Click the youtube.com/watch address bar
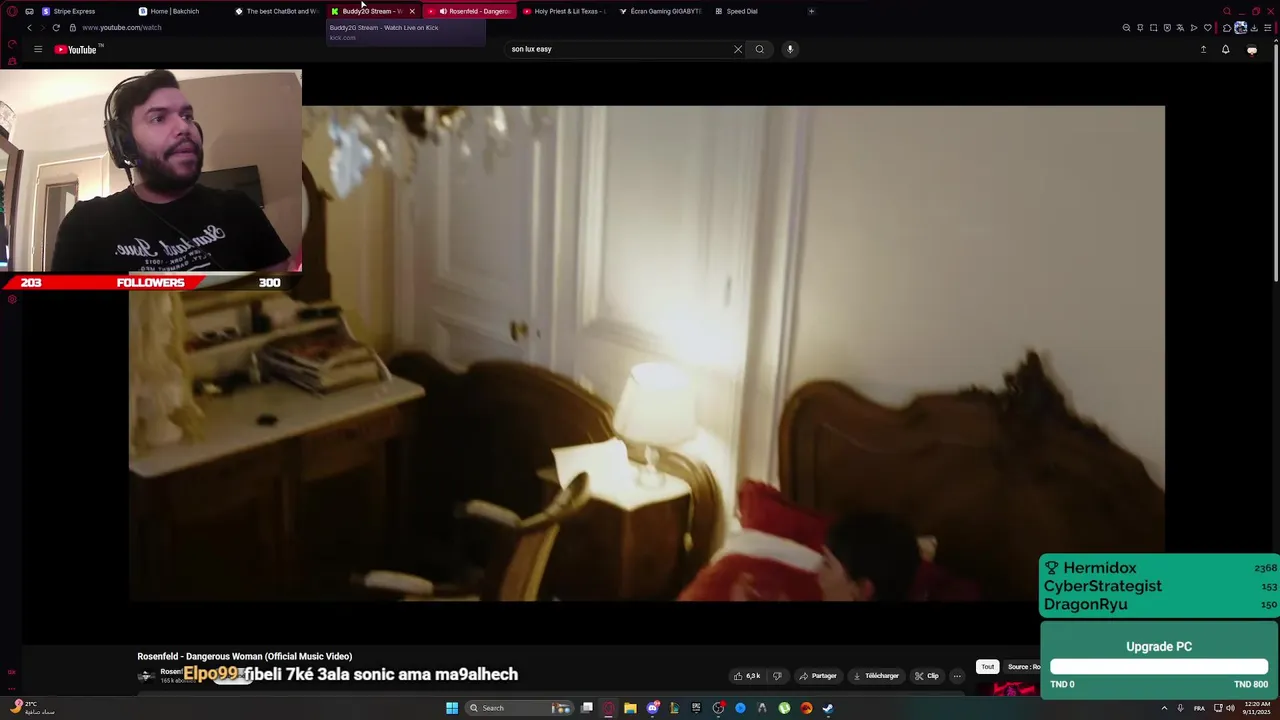This screenshot has height=720, width=1280. pos(121,27)
